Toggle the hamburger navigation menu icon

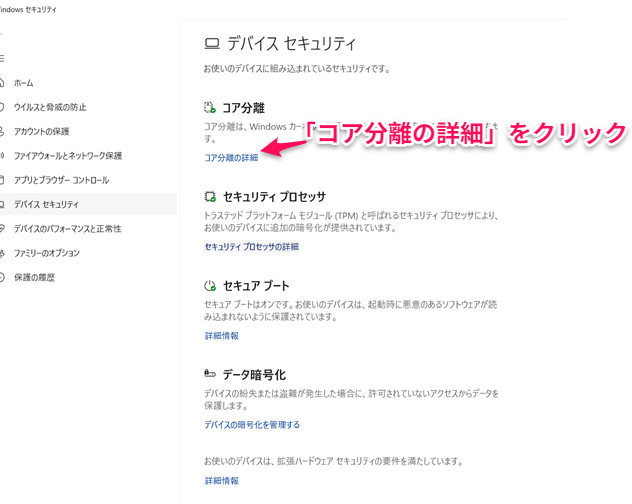click(3, 59)
